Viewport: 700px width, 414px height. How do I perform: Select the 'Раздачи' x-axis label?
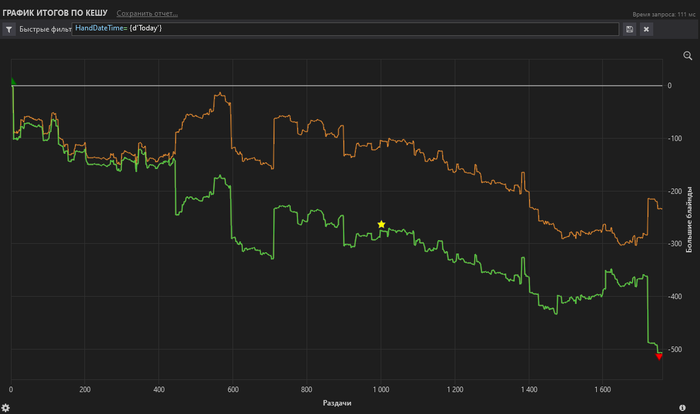(x=337, y=403)
